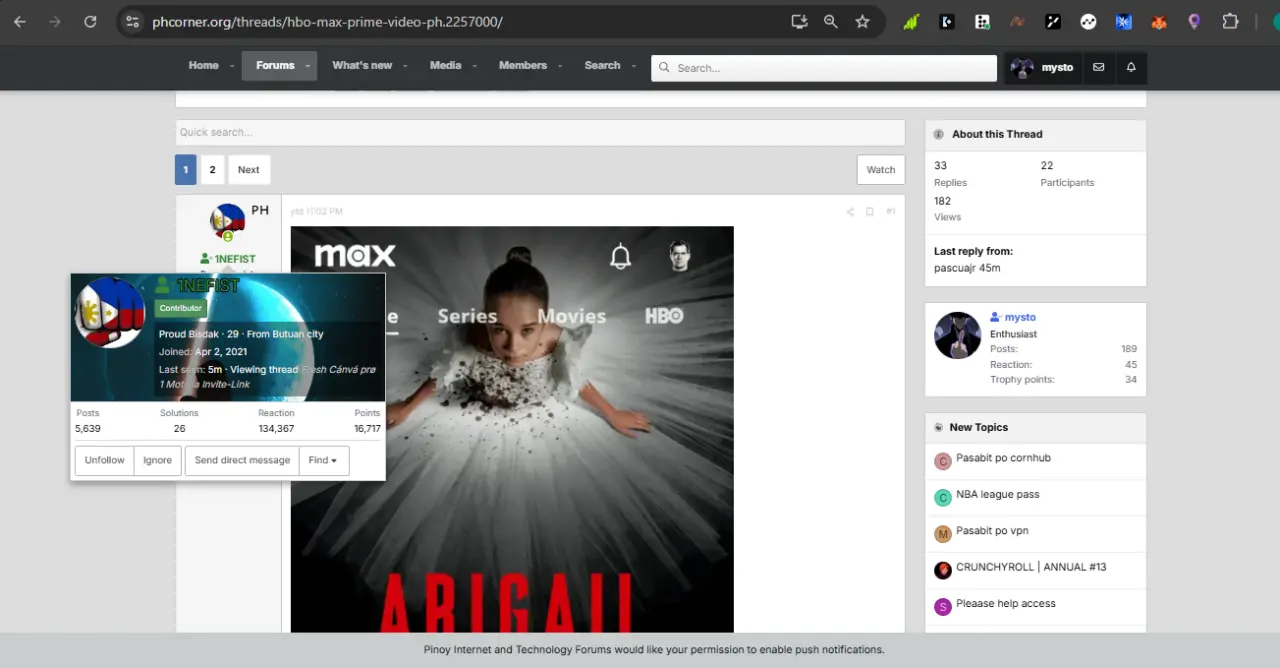This screenshot has height=668, width=1280.
Task: Expand dropdown arrow next to Home
Action: (x=232, y=66)
